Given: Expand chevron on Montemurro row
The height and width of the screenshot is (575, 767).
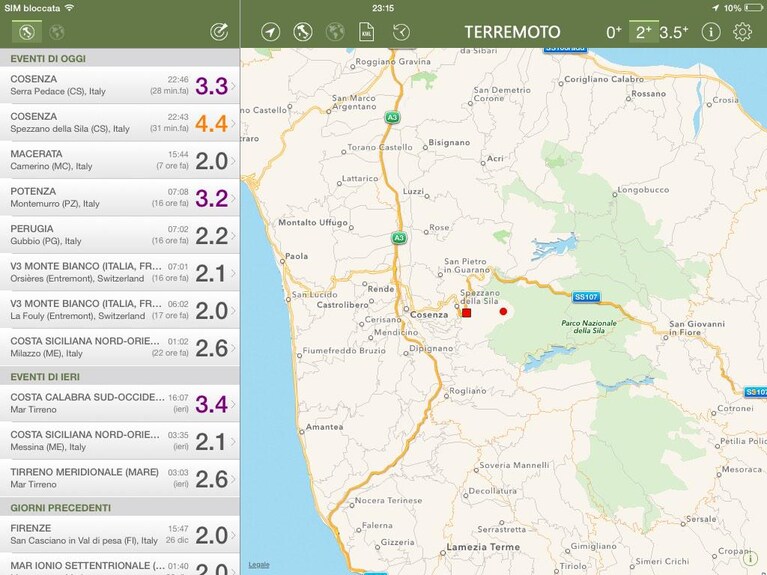Looking at the screenshot, I should pyautogui.click(x=233, y=198).
